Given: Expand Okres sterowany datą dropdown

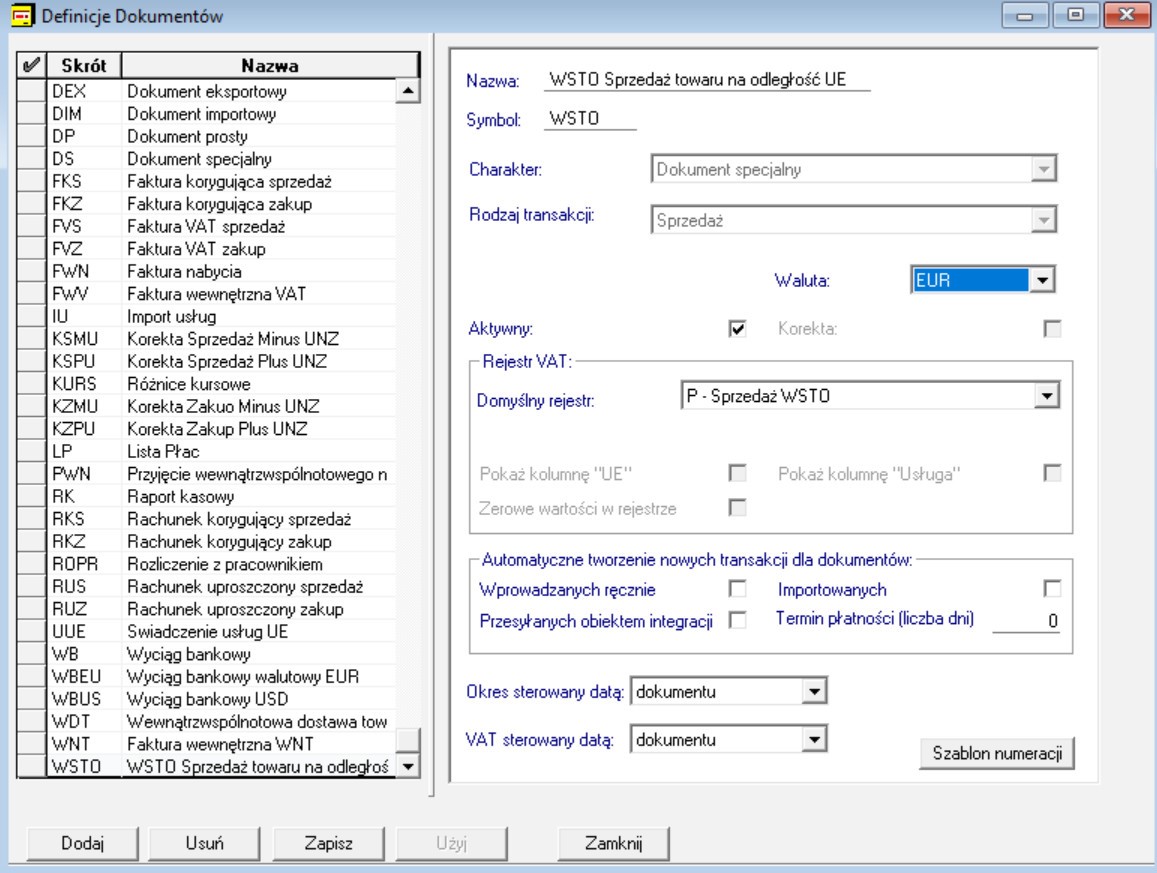Looking at the screenshot, I should [x=814, y=691].
